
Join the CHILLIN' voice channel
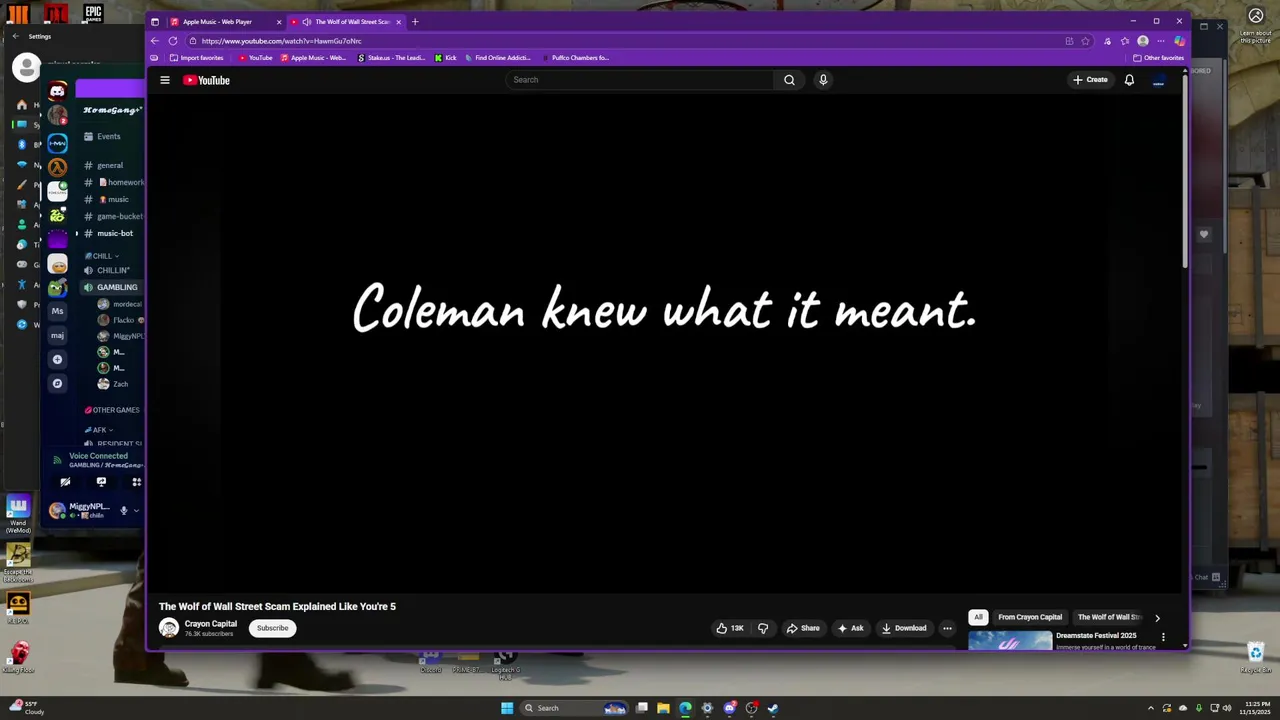click(x=112, y=270)
